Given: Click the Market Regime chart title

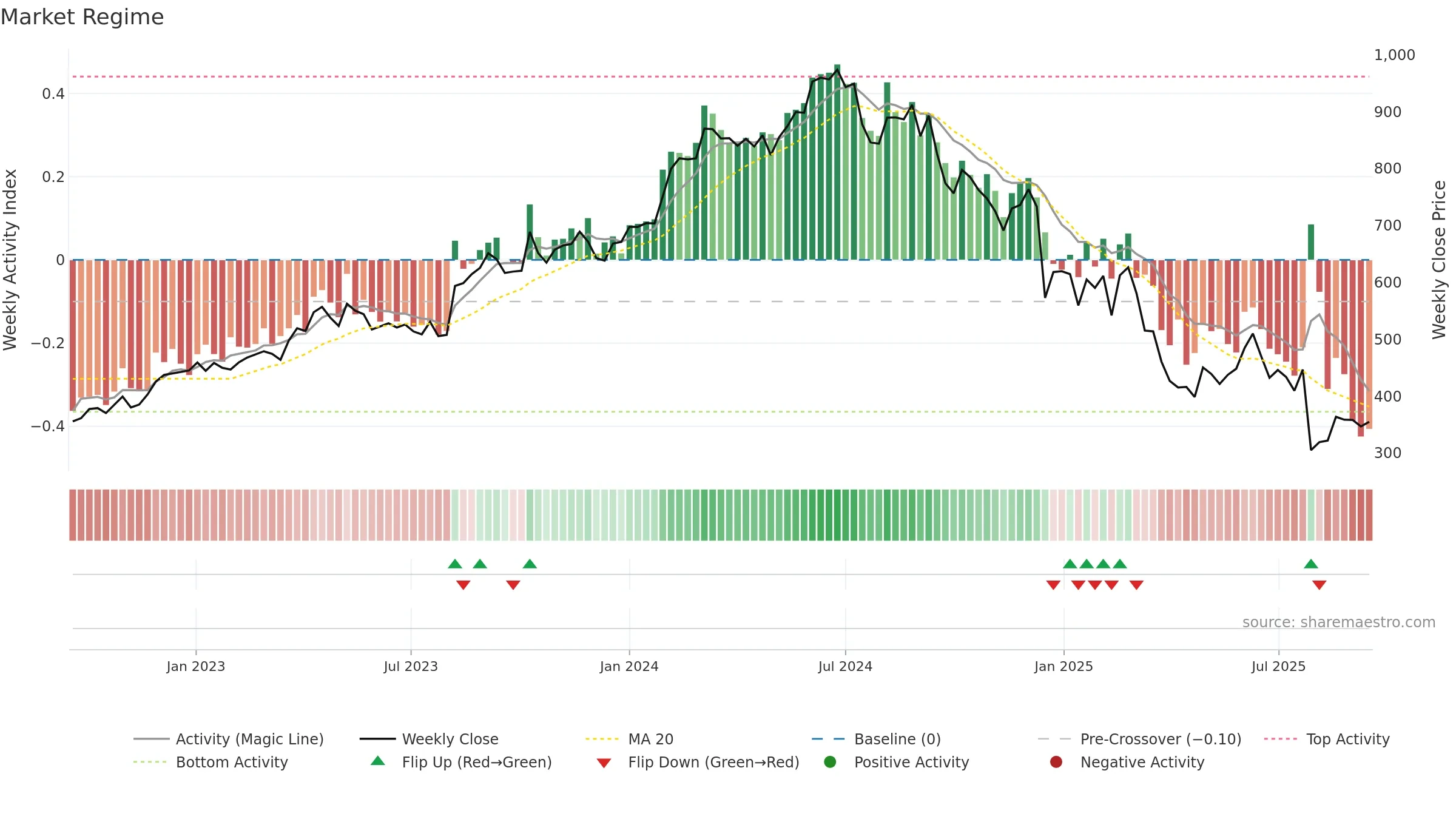Looking at the screenshot, I should click(82, 17).
